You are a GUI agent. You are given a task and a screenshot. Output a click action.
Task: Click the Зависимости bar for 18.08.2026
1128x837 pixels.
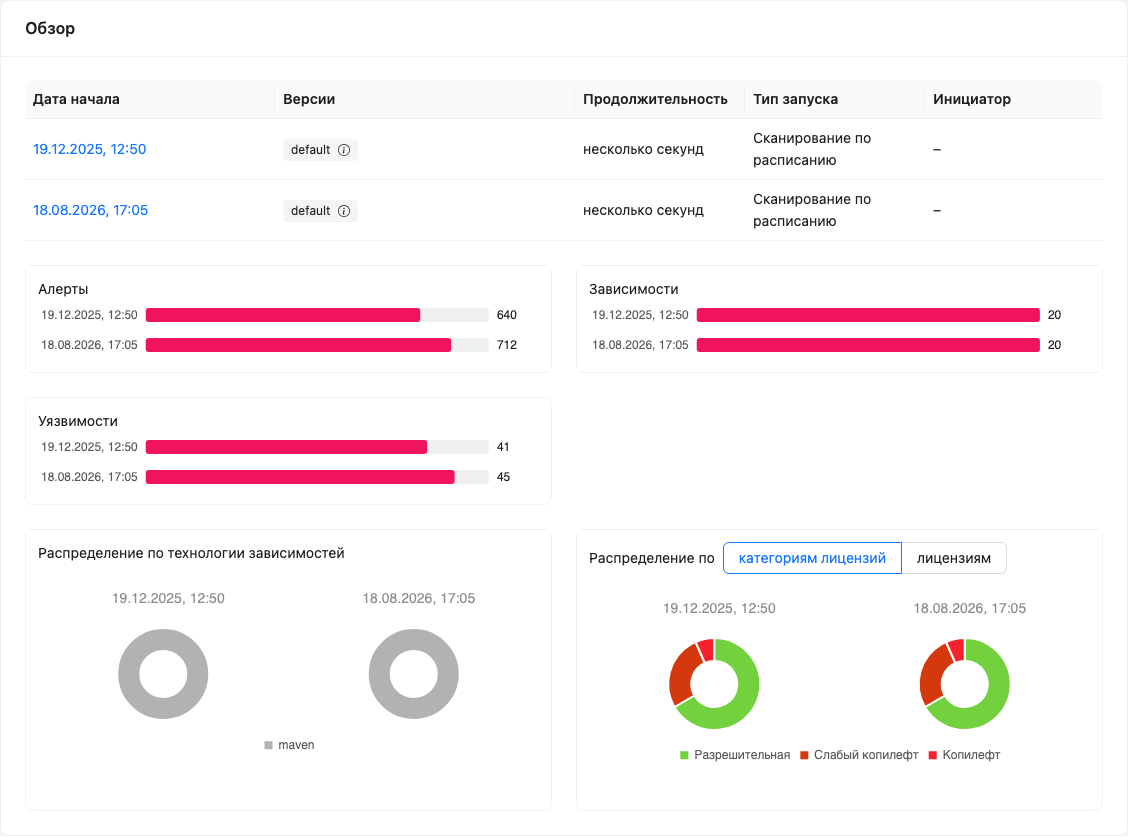click(868, 345)
